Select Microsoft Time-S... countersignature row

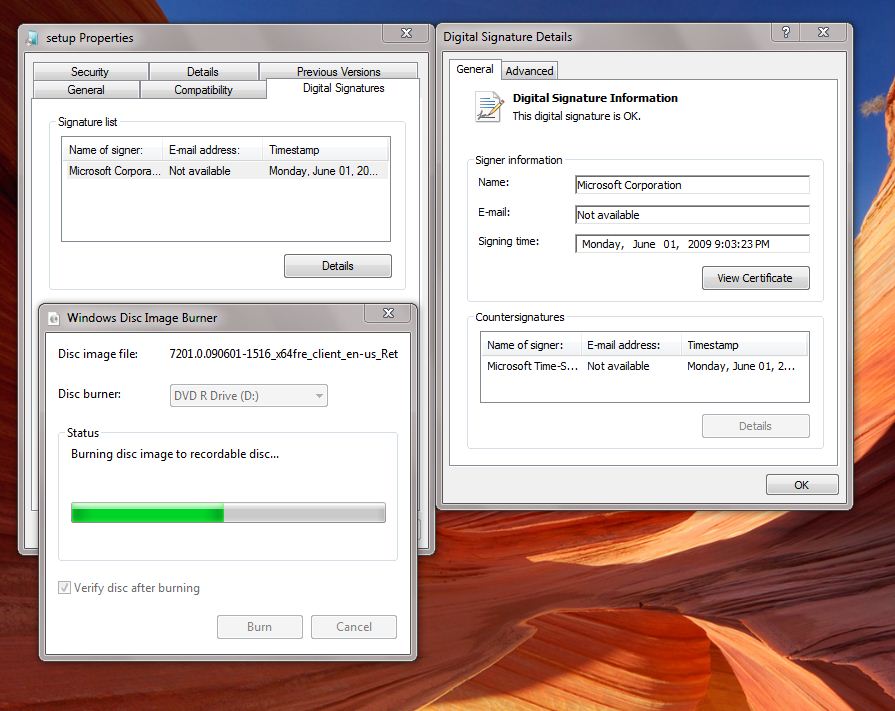[x=644, y=366]
